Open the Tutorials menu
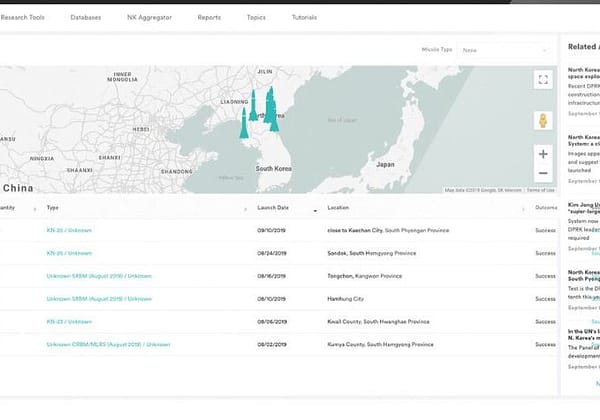Image resolution: width=600 pixels, height=420 pixels. click(304, 17)
